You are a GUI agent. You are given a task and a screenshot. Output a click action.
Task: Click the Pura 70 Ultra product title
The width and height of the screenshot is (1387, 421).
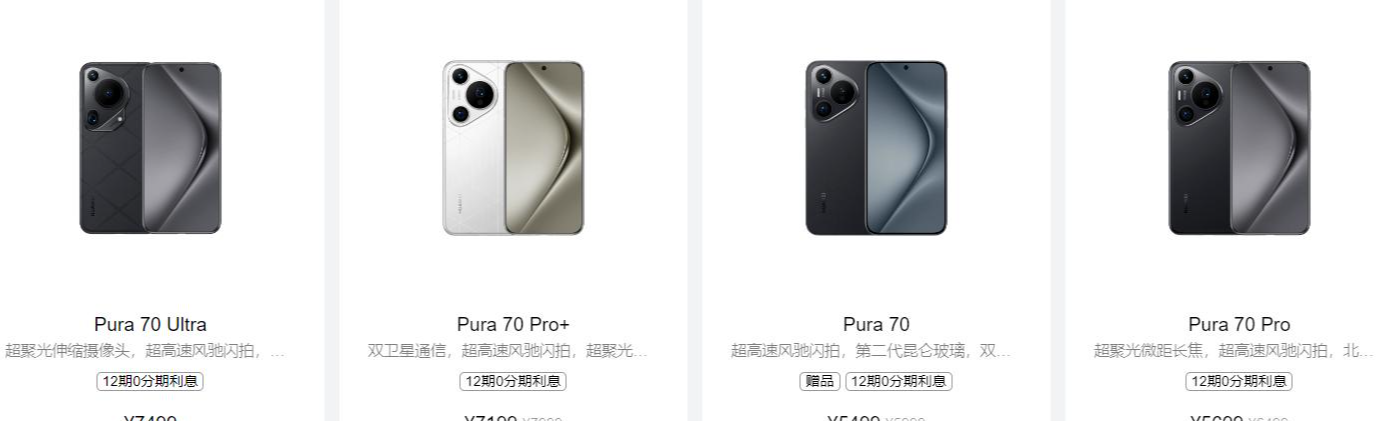click(150, 325)
